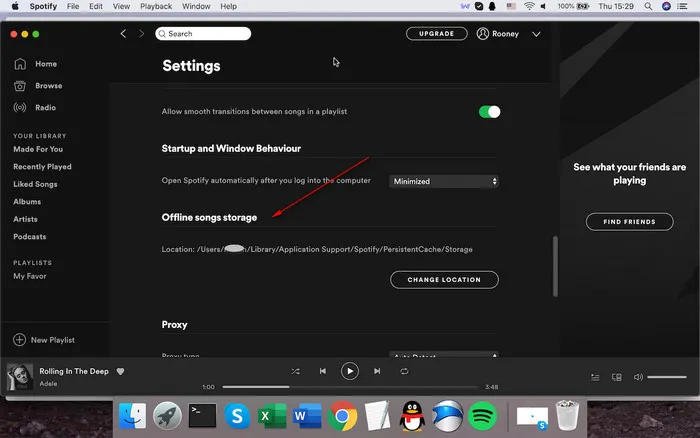700x438 pixels.
Task: Click the offline storage Location path text
Action: (317, 249)
